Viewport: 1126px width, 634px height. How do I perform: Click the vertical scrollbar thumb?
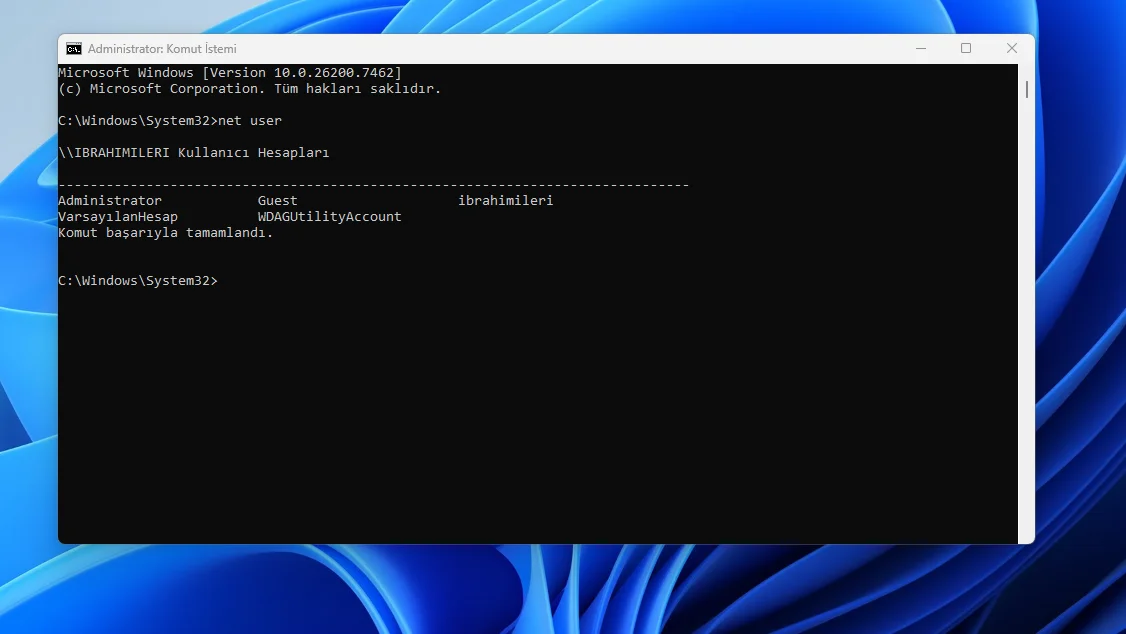1027,89
